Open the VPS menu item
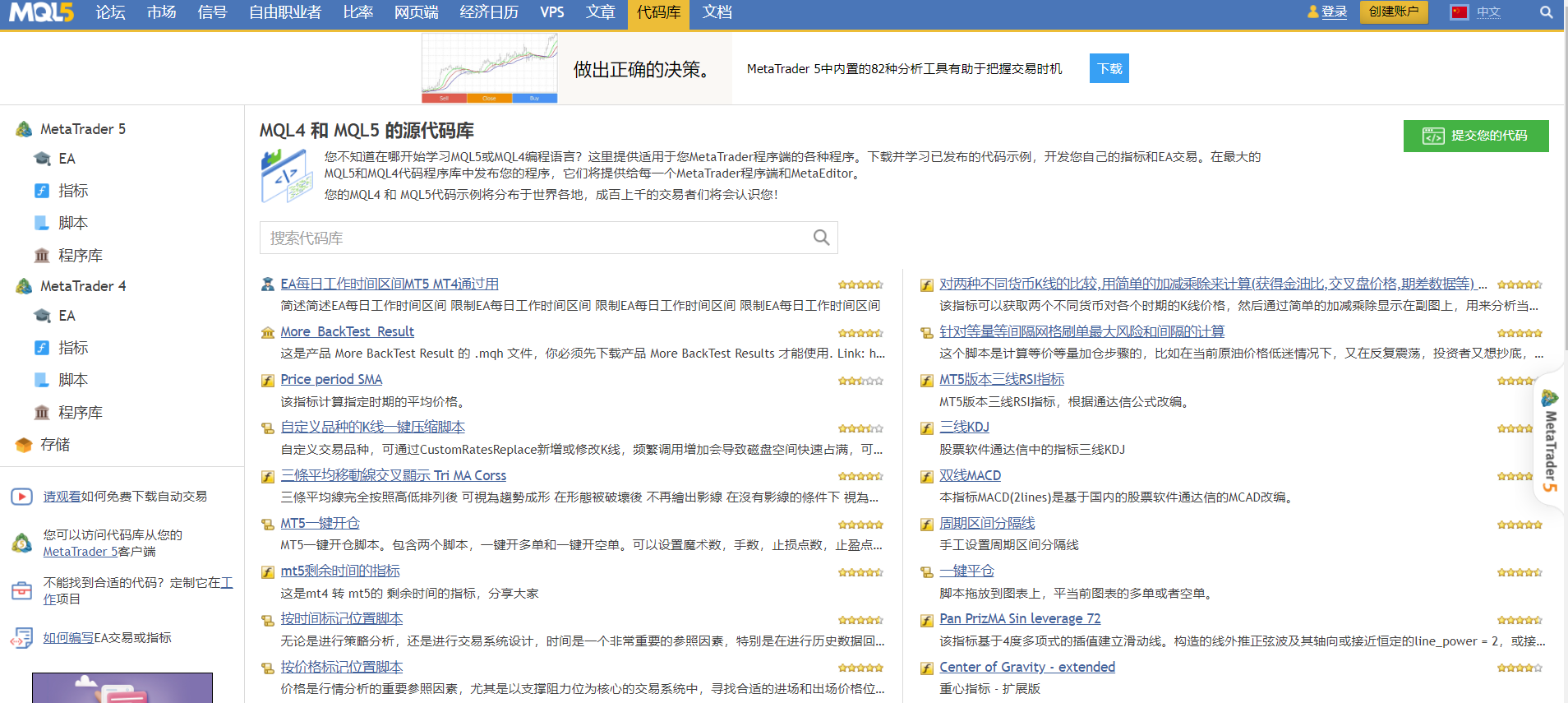The image size is (1568, 703). (x=552, y=12)
